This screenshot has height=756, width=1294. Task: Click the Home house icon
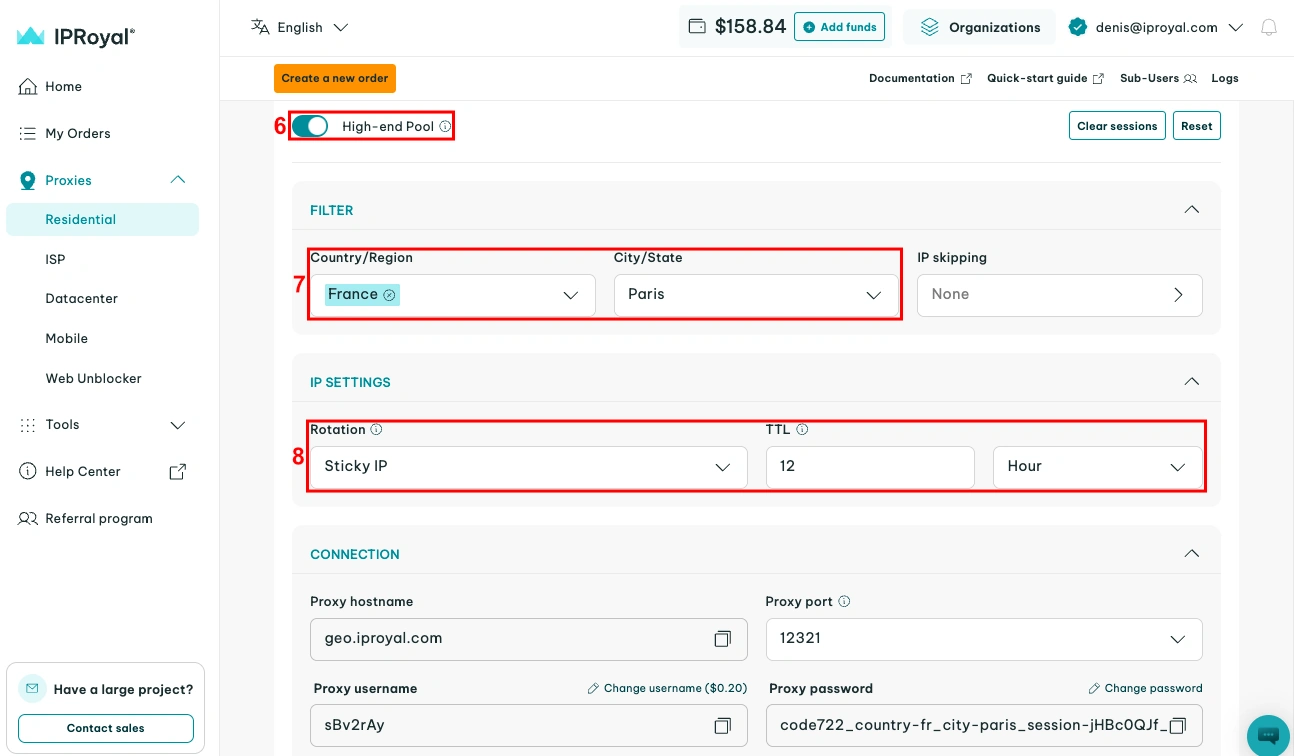[28, 87]
